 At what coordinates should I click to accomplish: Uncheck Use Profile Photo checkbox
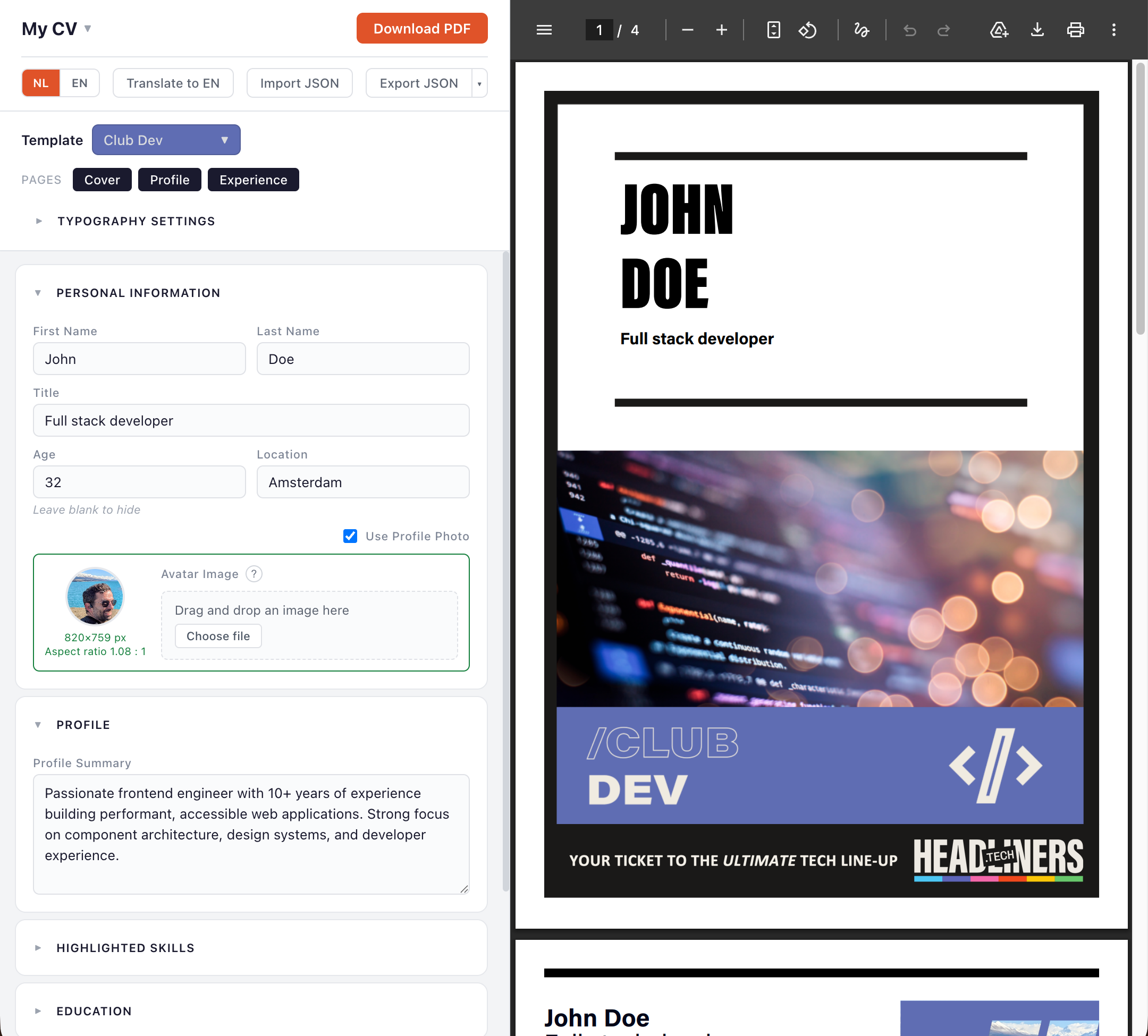coord(350,536)
